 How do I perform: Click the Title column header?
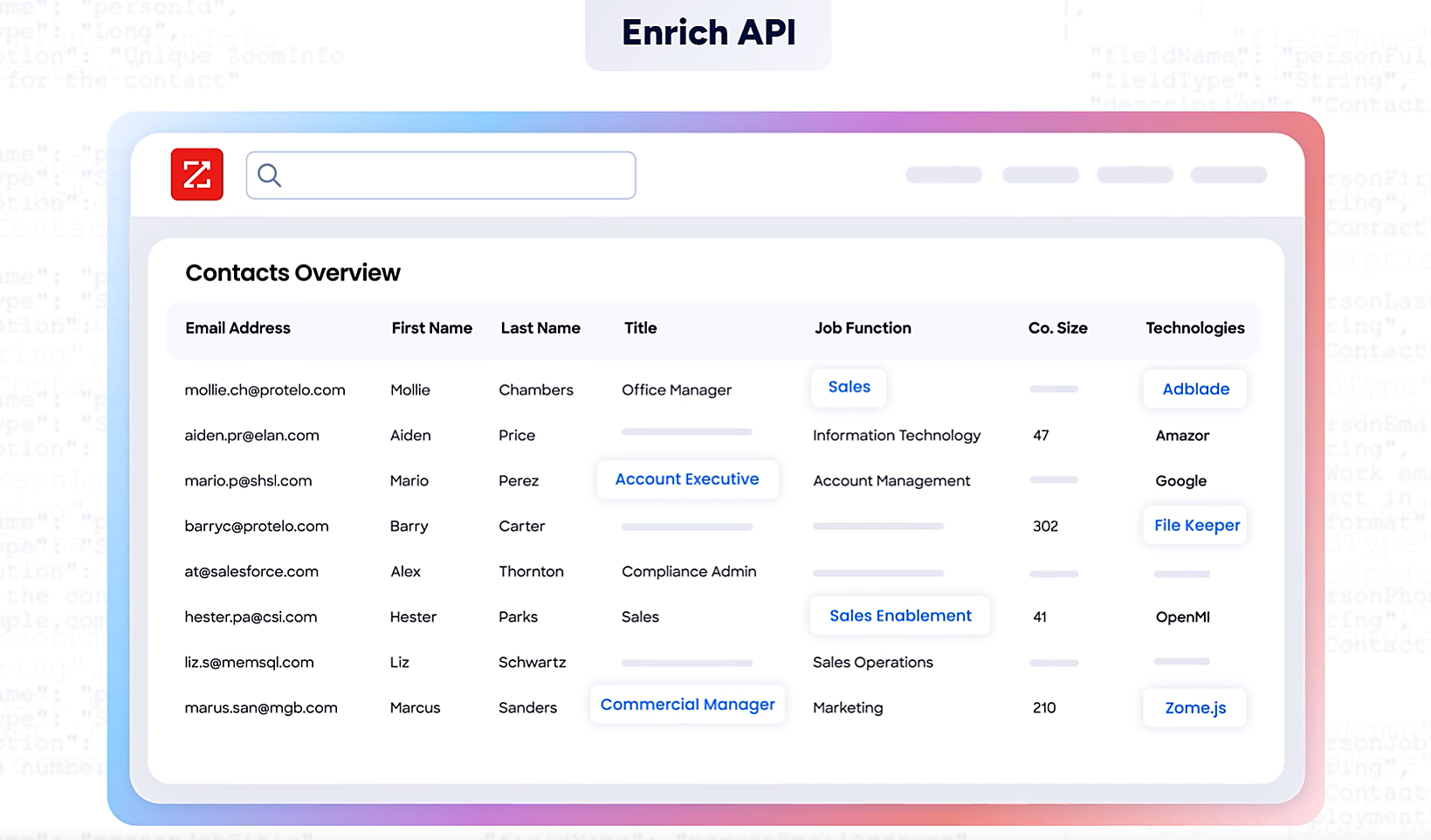(x=640, y=328)
